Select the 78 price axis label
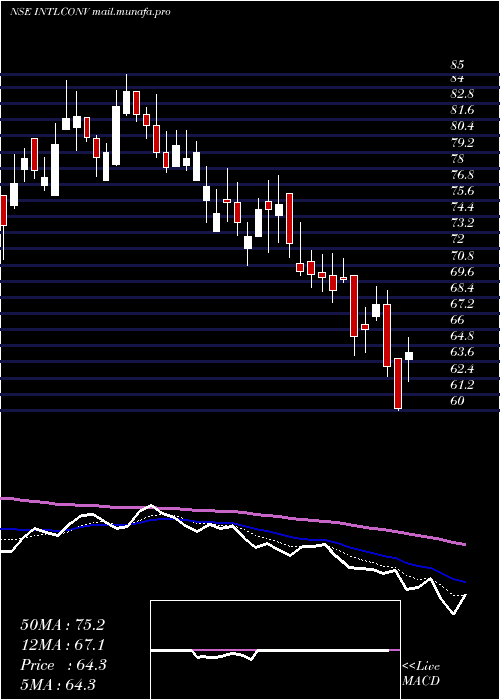 pos(457,158)
